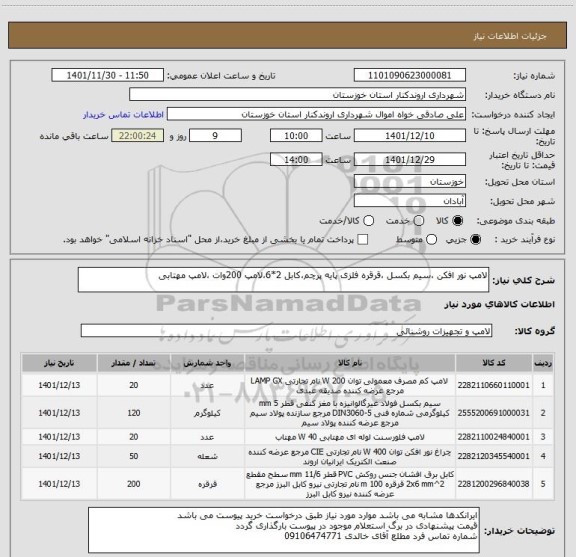The width and height of the screenshot is (576, 557).
Task: Select the جزیی purchase type radio
Action: coord(476,240)
